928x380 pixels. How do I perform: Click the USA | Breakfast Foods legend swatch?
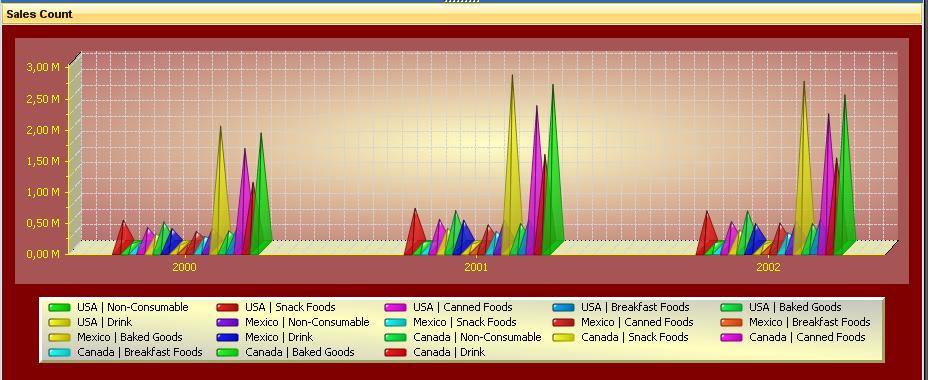point(563,307)
